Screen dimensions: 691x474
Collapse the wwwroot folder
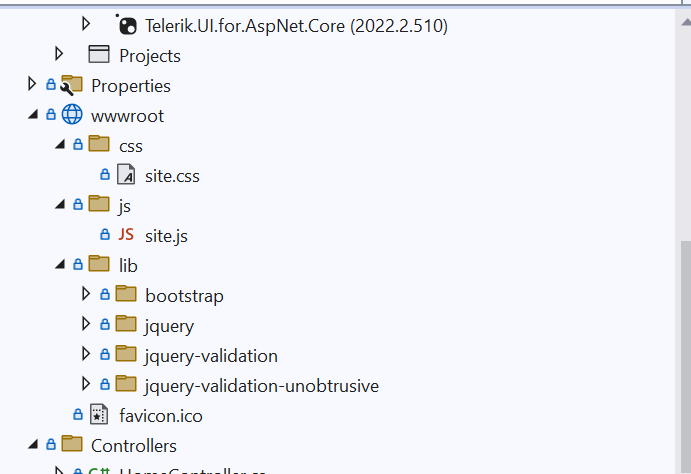pos(33,115)
